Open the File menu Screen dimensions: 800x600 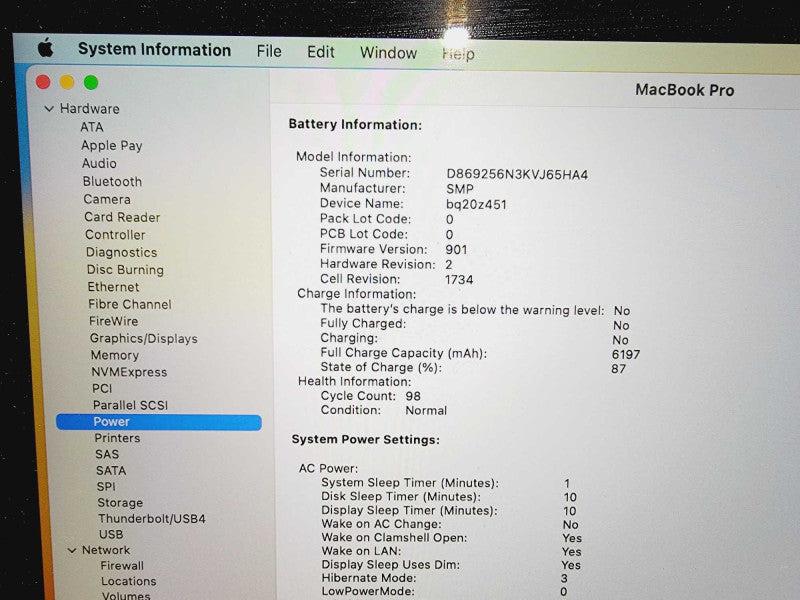pyautogui.click(x=269, y=51)
